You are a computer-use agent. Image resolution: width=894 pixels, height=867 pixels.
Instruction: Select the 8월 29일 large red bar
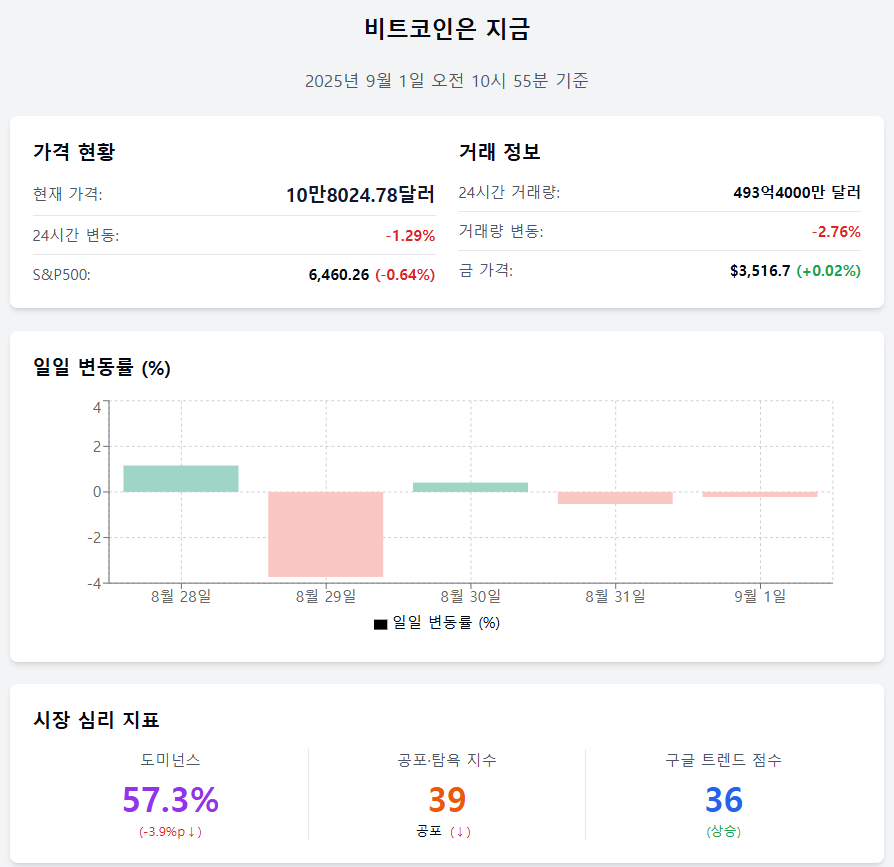(326, 534)
